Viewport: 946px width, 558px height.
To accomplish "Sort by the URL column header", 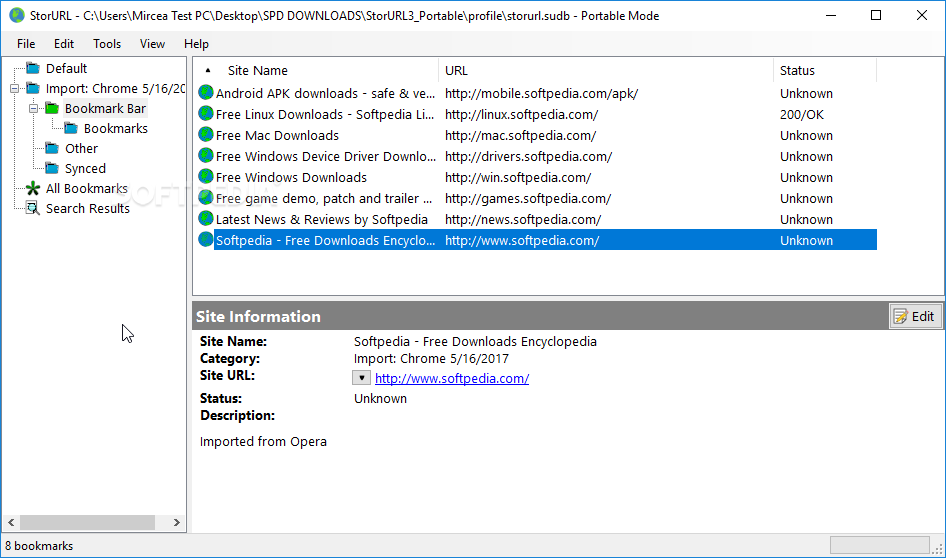I will 456,71.
